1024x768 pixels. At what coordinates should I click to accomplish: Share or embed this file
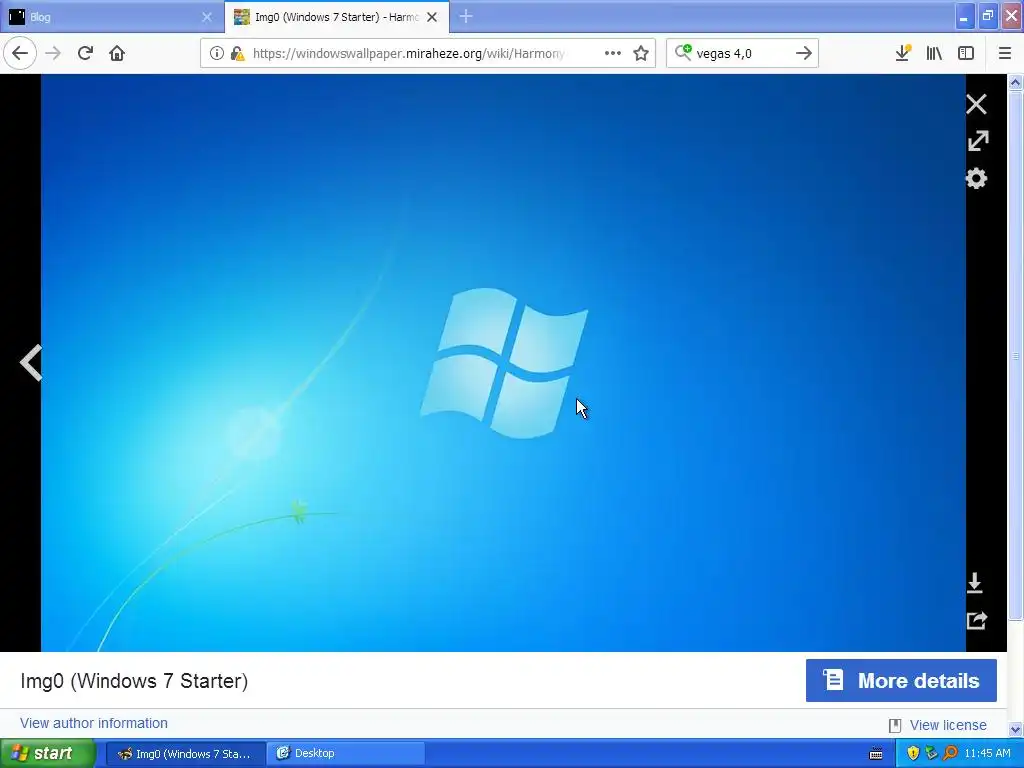976,620
